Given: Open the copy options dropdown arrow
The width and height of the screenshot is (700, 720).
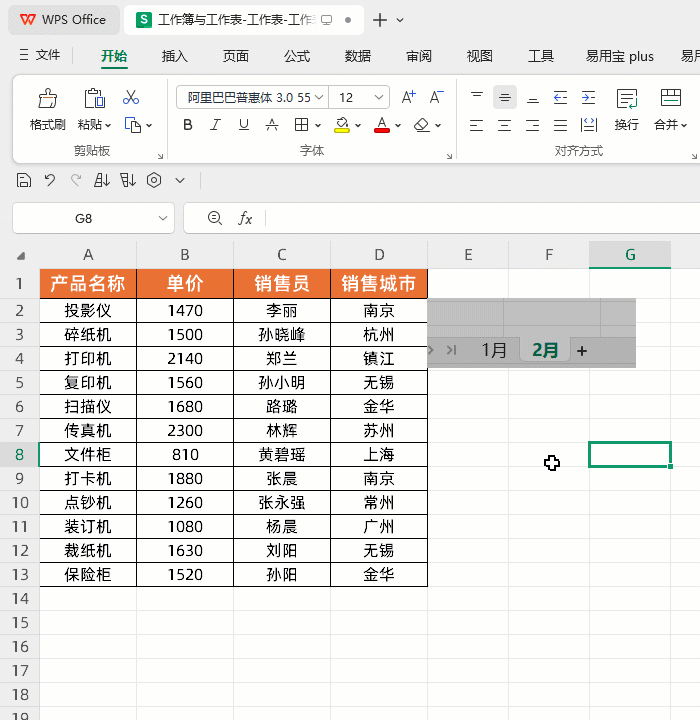Looking at the screenshot, I should click(149, 125).
